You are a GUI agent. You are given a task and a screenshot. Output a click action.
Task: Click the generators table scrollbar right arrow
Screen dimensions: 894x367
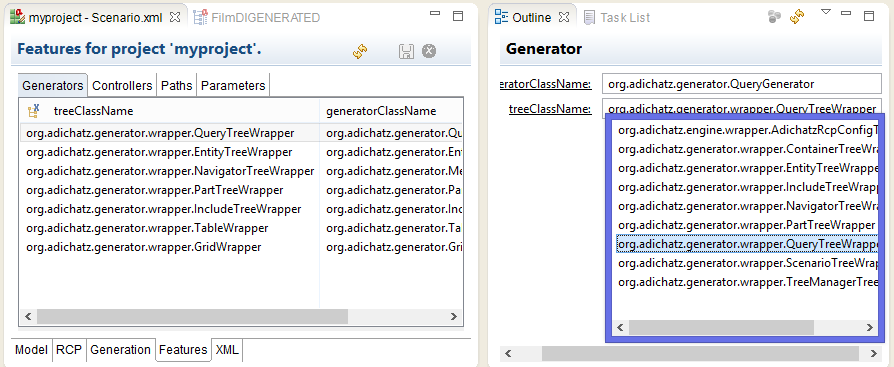pyautogui.click(x=453, y=316)
